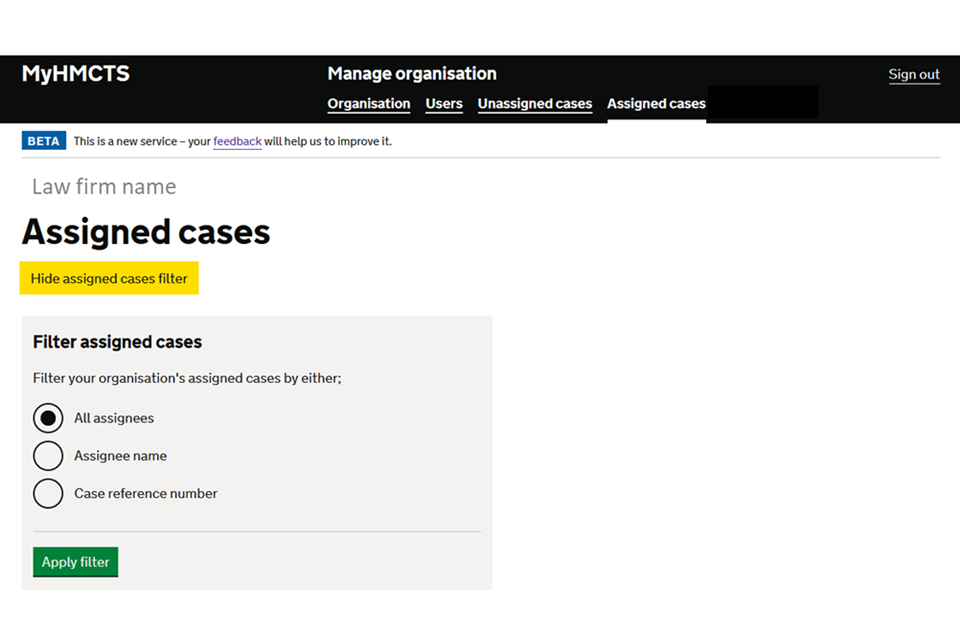The height and width of the screenshot is (640, 960).
Task: Click the 'Filter your organisation's assigned cases' hint text
Action: click(187, 379)
